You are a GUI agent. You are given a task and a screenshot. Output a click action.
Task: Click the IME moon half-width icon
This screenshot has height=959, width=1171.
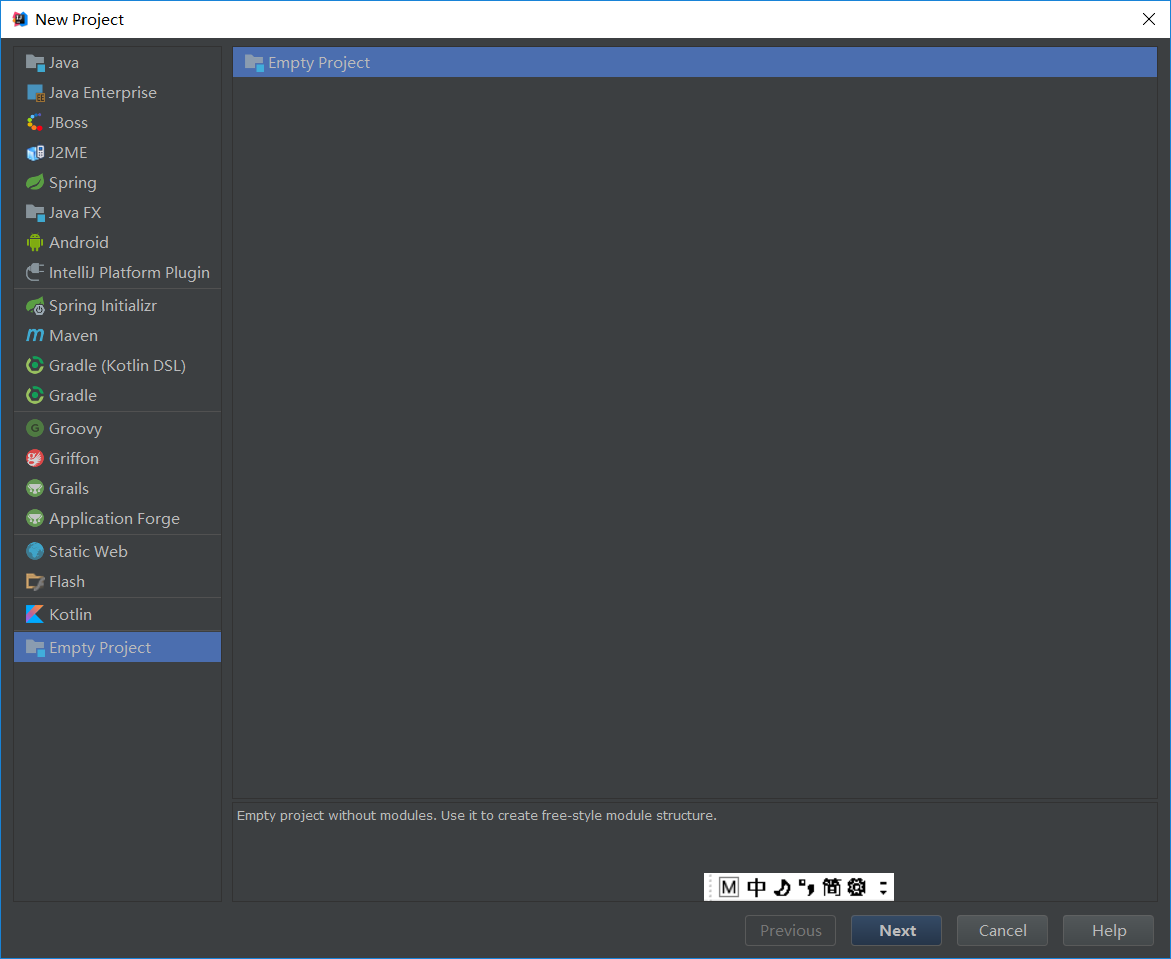point(782,887)
